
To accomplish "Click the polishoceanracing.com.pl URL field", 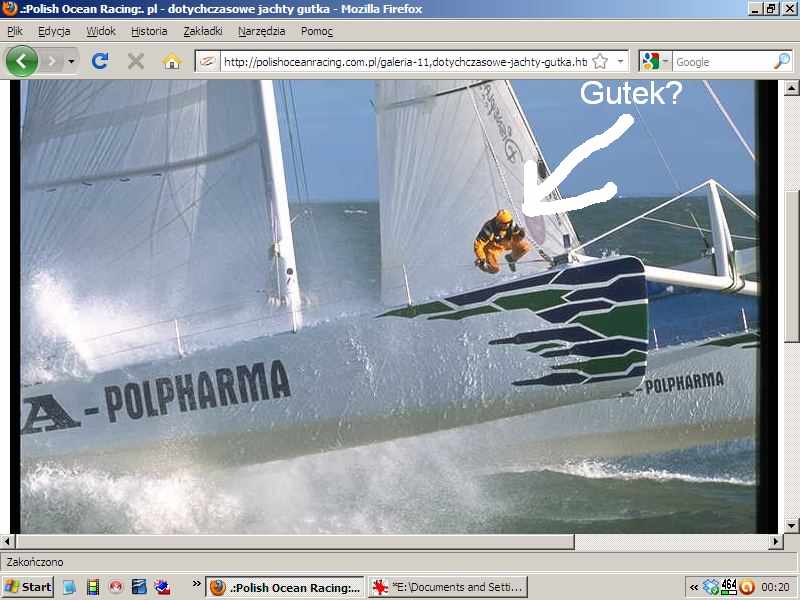I will tap(406, 62).
